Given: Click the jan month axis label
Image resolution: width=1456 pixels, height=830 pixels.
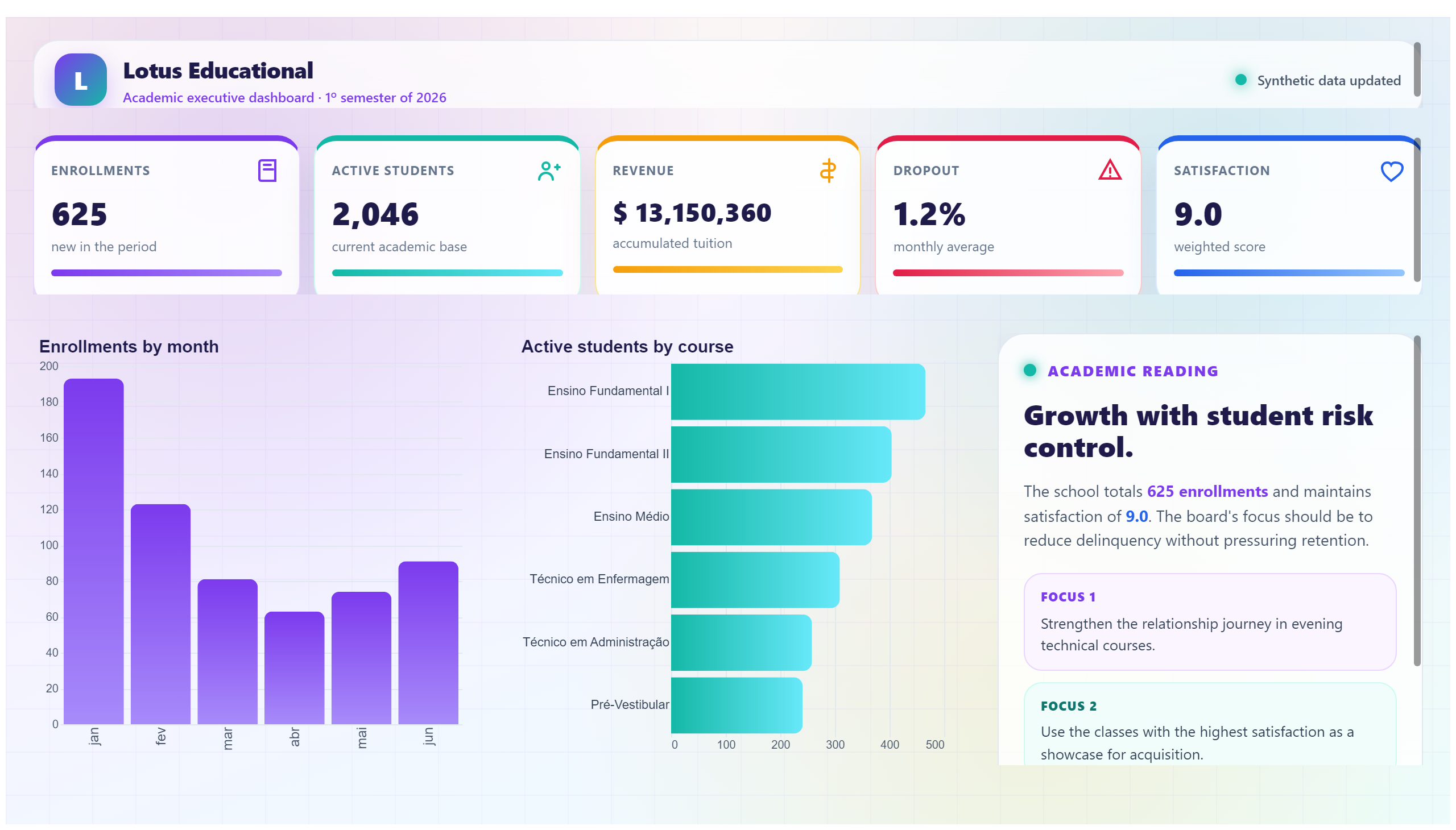Looking at the screenshot, I should pyautogui.click(x=94, y=736).
